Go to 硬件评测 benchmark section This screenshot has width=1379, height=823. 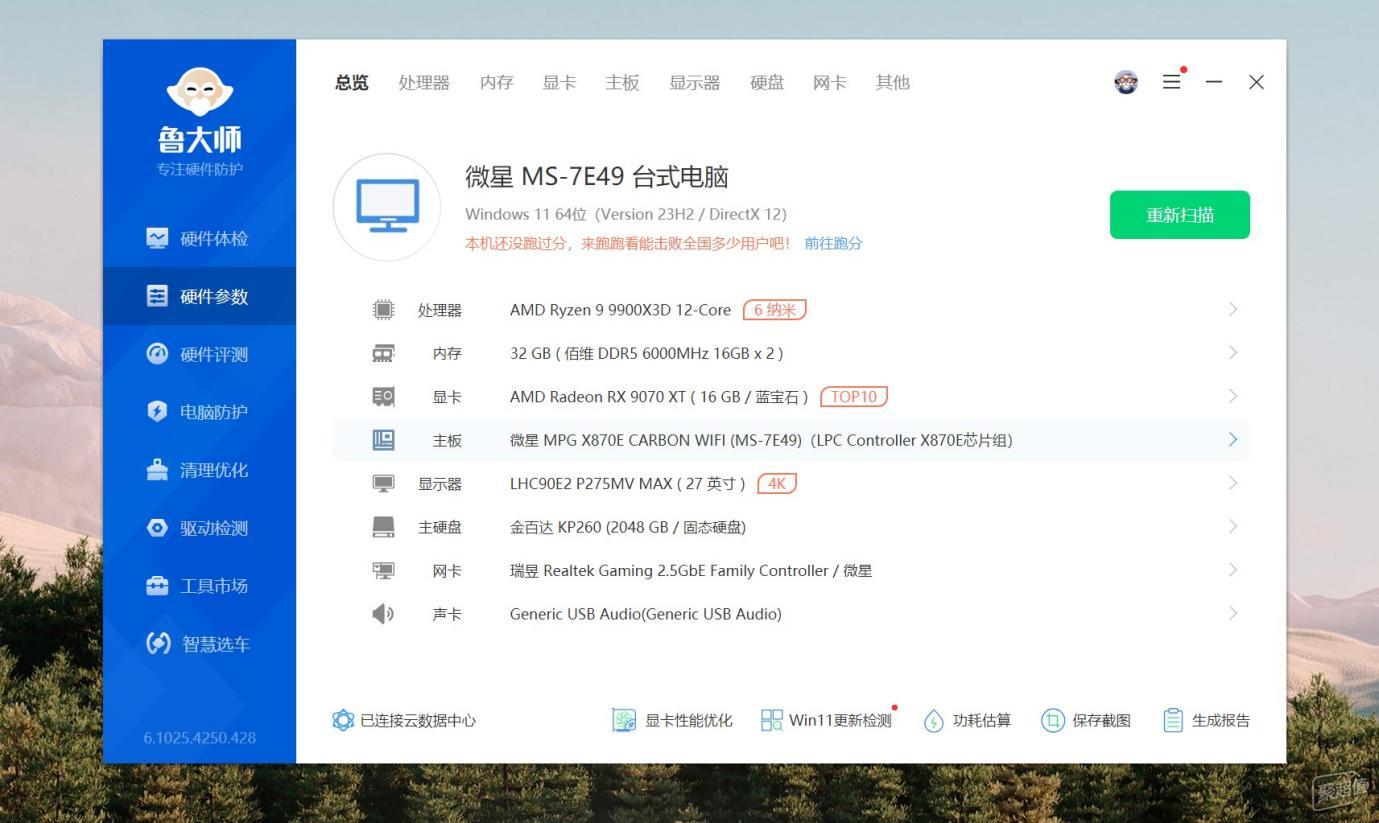point(199,354)
